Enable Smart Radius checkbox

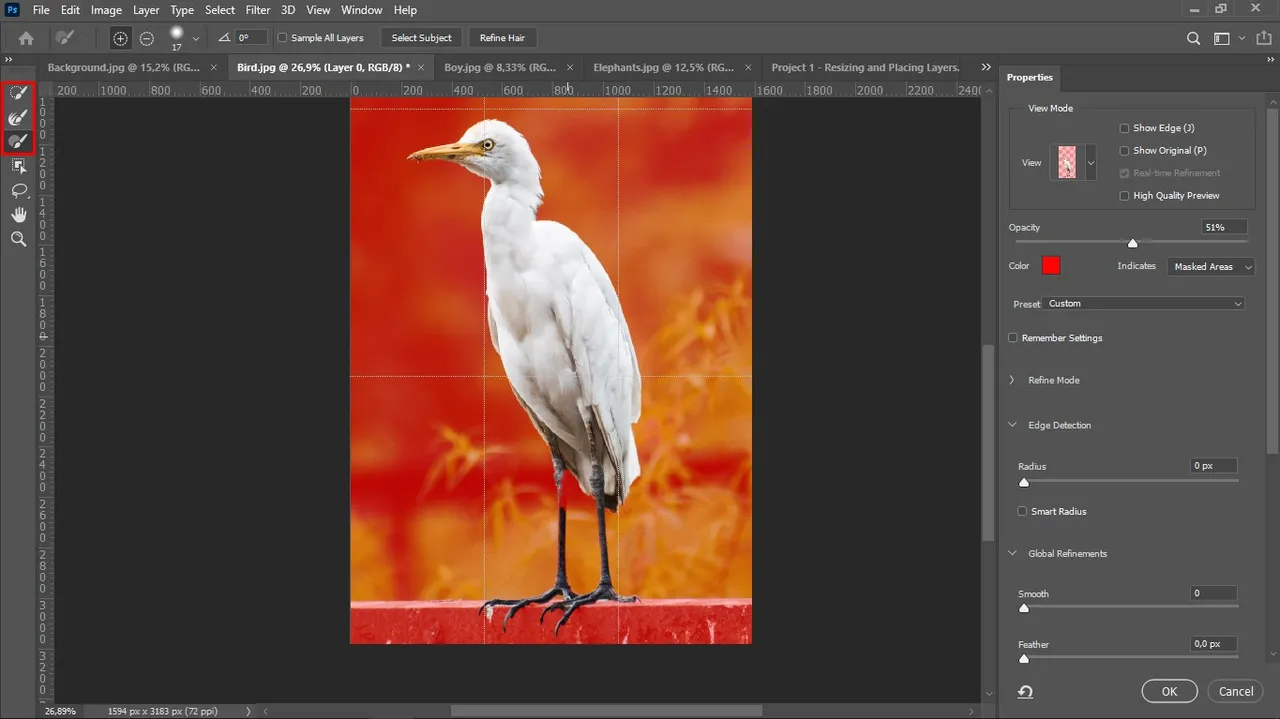[1022, 511]
